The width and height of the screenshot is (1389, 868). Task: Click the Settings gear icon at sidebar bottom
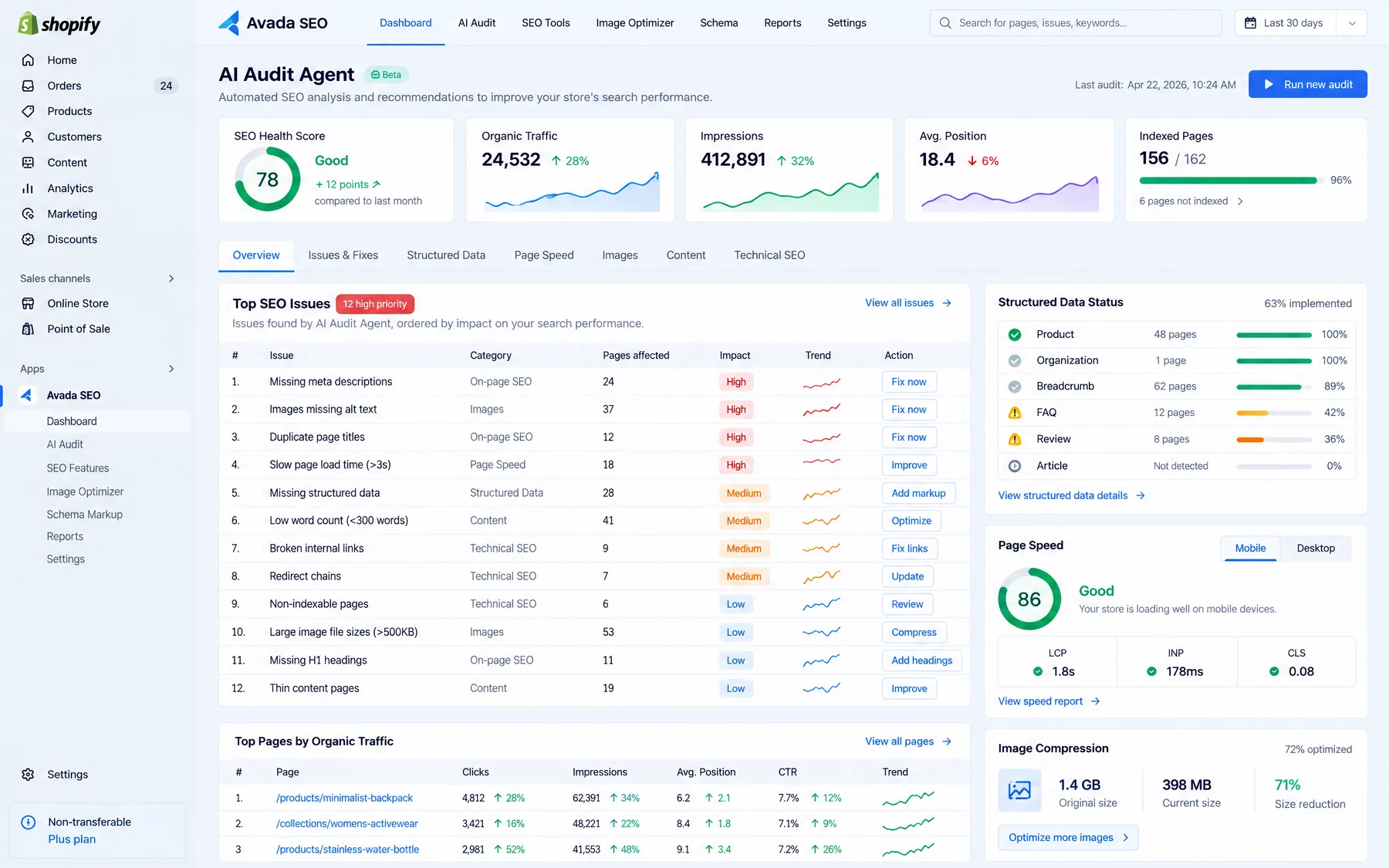click(28, 775)
